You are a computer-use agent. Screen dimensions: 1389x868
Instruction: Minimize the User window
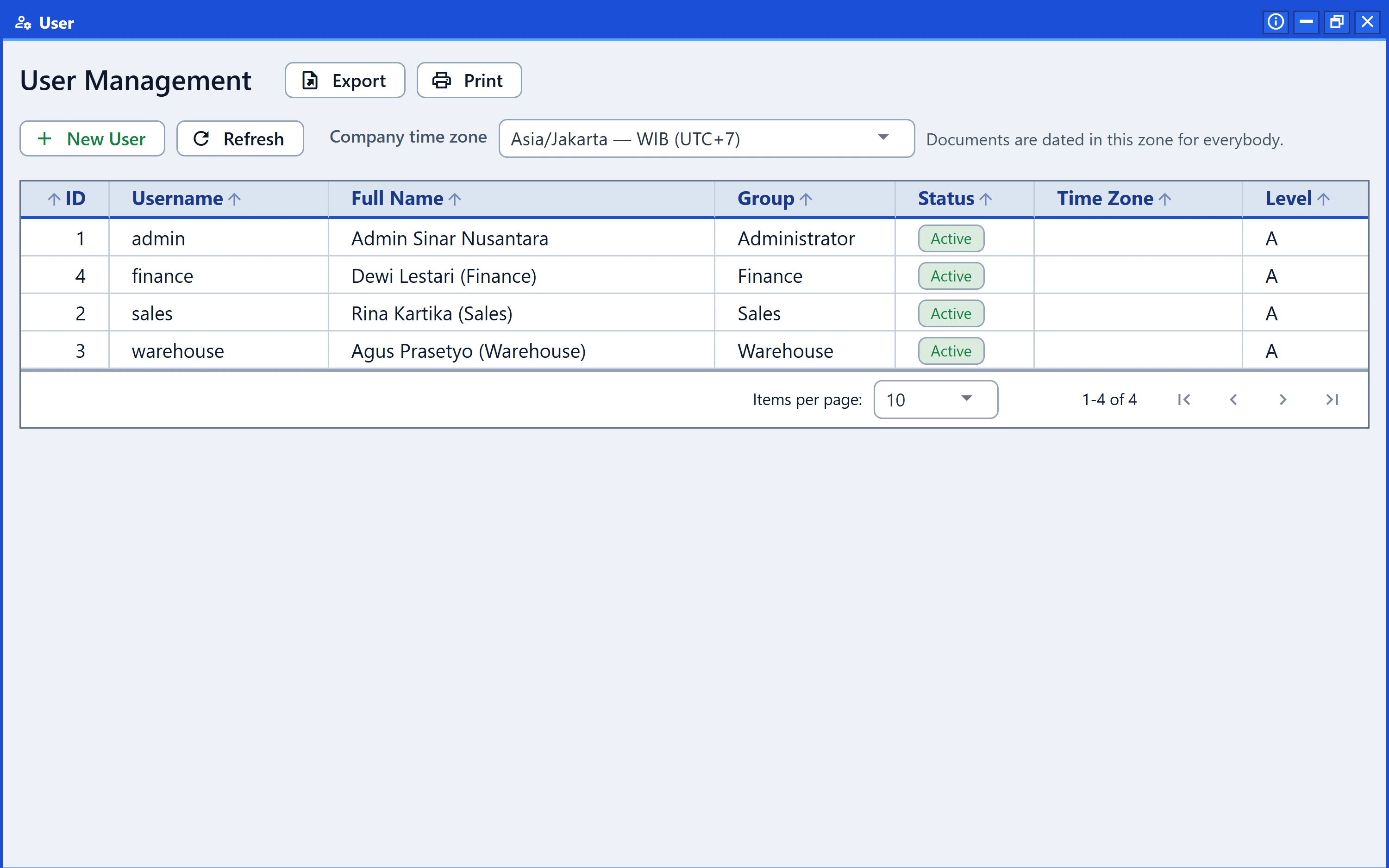1306,22
